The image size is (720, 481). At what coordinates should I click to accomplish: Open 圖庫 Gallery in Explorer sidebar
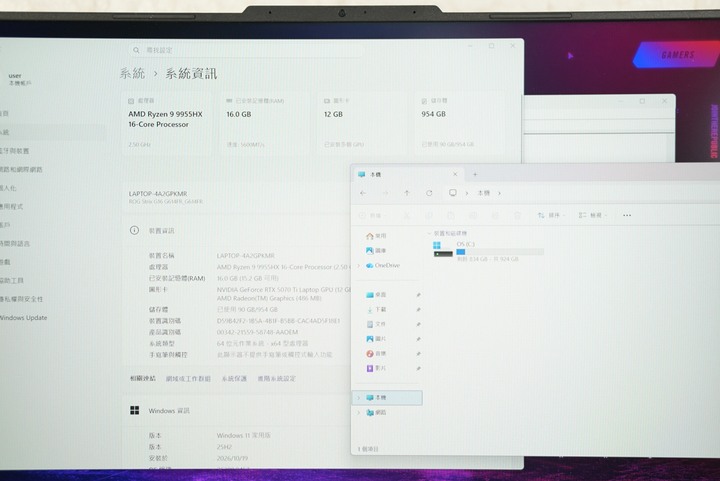[376, 251]
